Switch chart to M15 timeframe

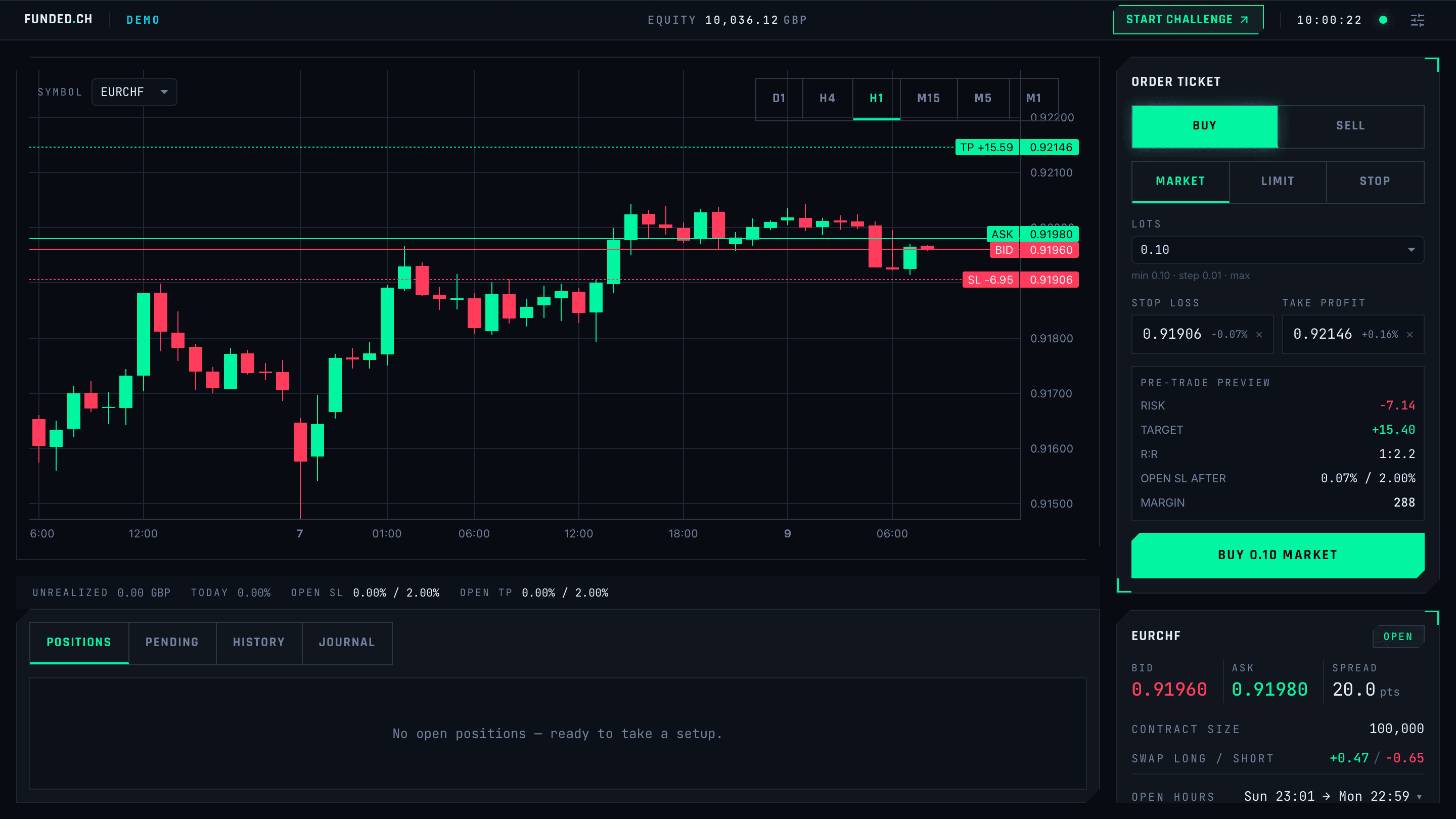[x=929, y=99]
